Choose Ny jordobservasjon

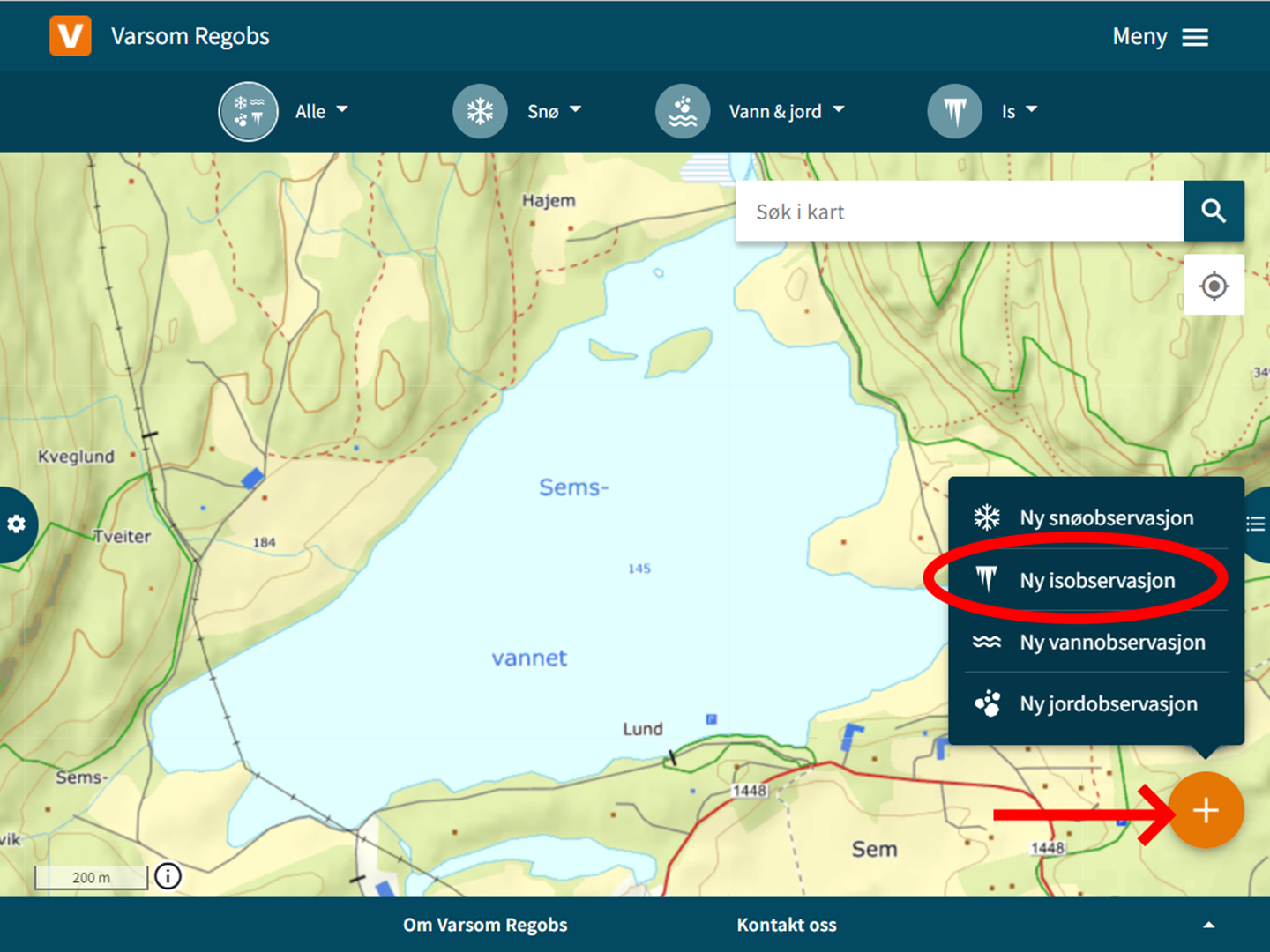pyautogui.click(x=1096, y=703)
